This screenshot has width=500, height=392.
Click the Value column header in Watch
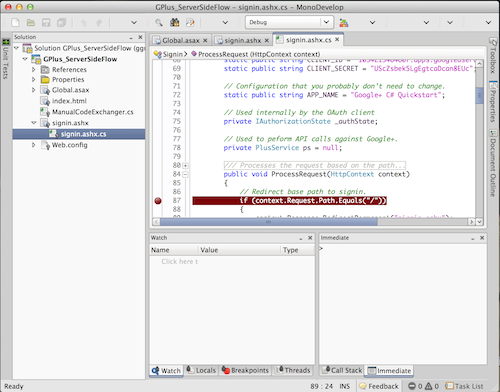[x=239, y=250]
